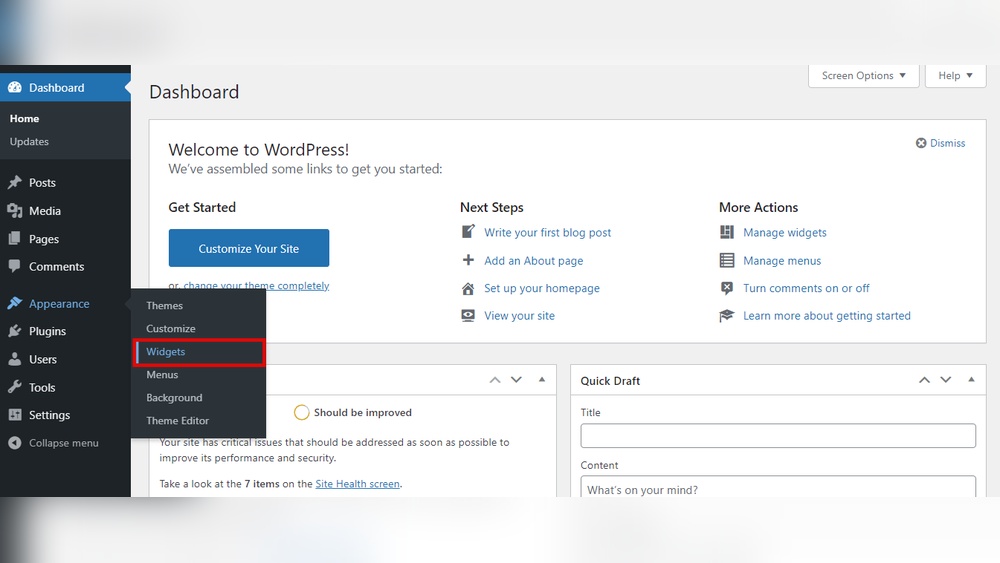
Task: Go to Home under Dashboard
Action: coord(24,119)
